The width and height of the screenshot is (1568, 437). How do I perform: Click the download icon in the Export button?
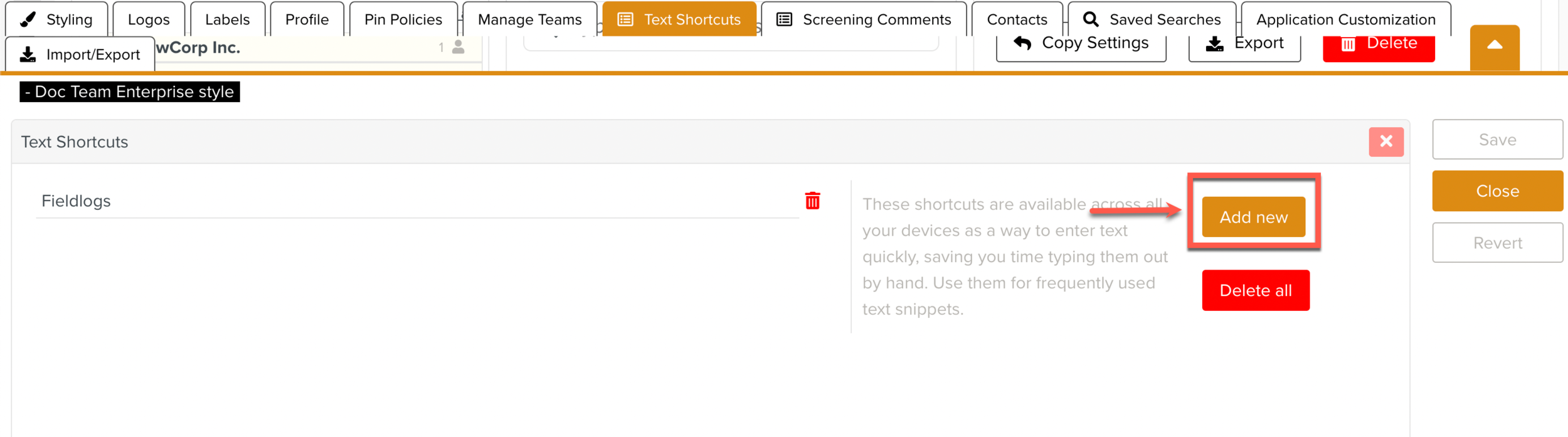point(1213,42)
